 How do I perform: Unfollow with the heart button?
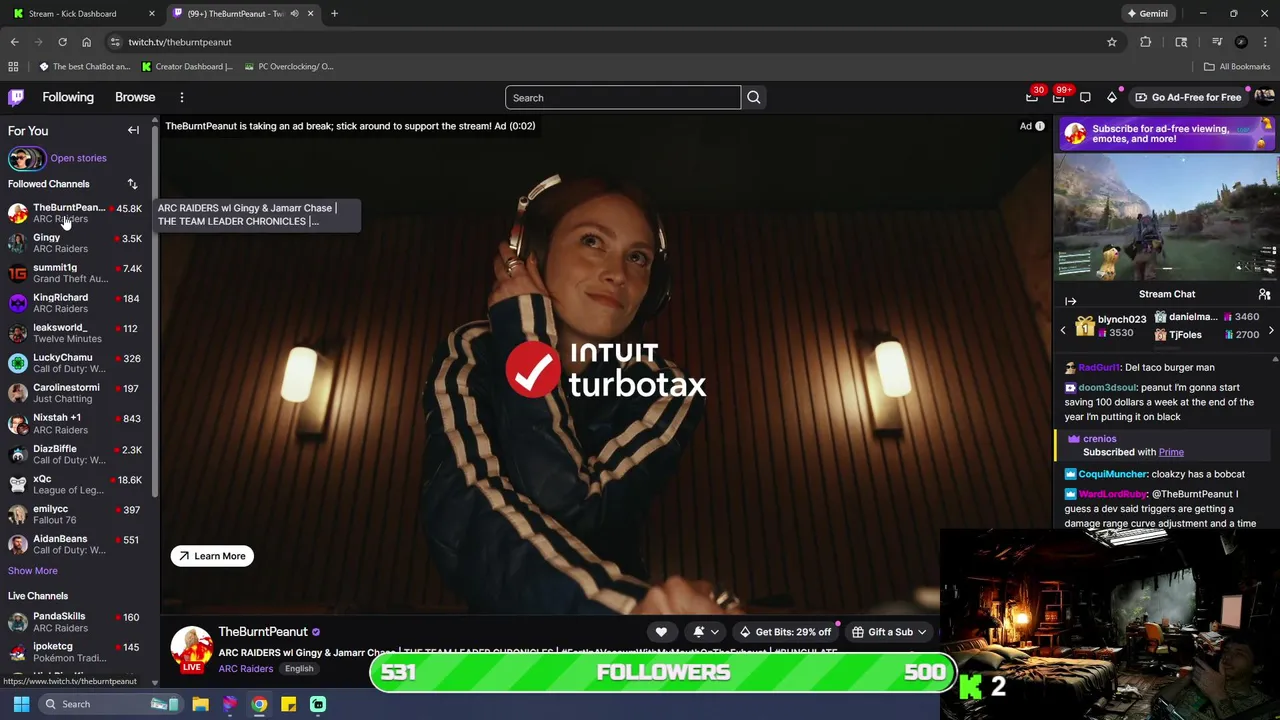[661, 632]
